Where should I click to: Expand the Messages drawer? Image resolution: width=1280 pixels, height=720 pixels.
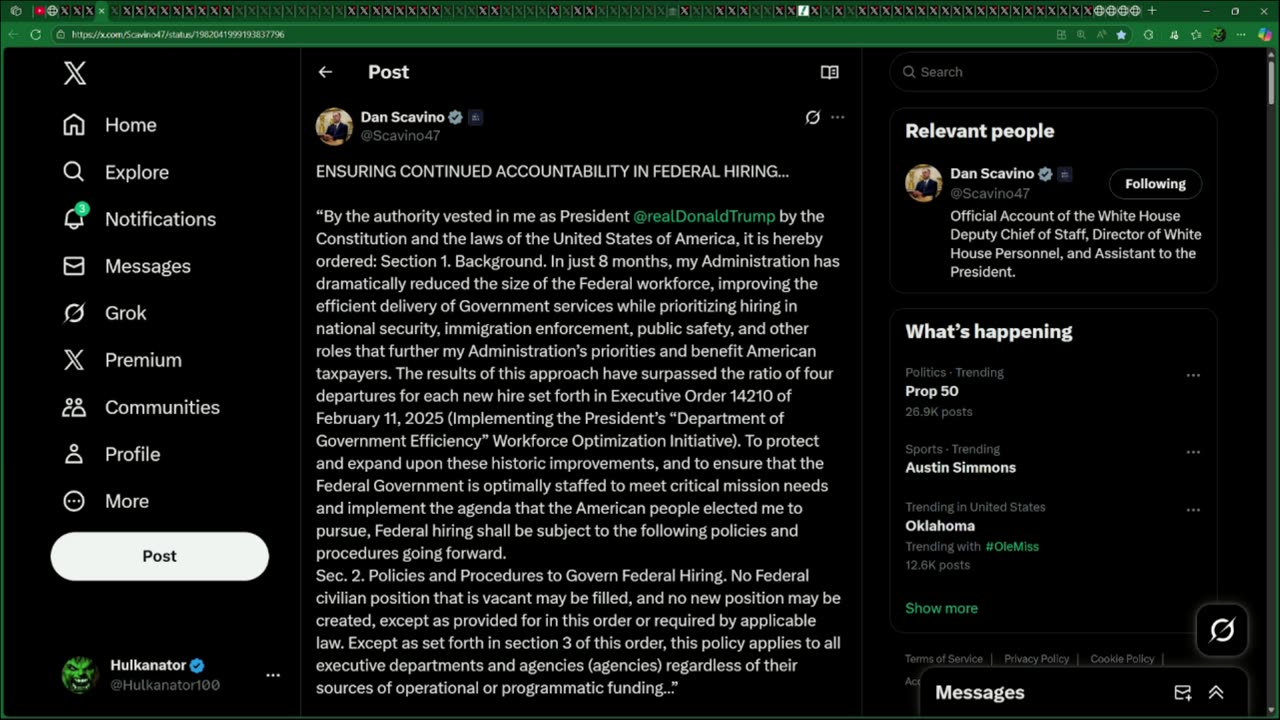tap(1216, 693)
